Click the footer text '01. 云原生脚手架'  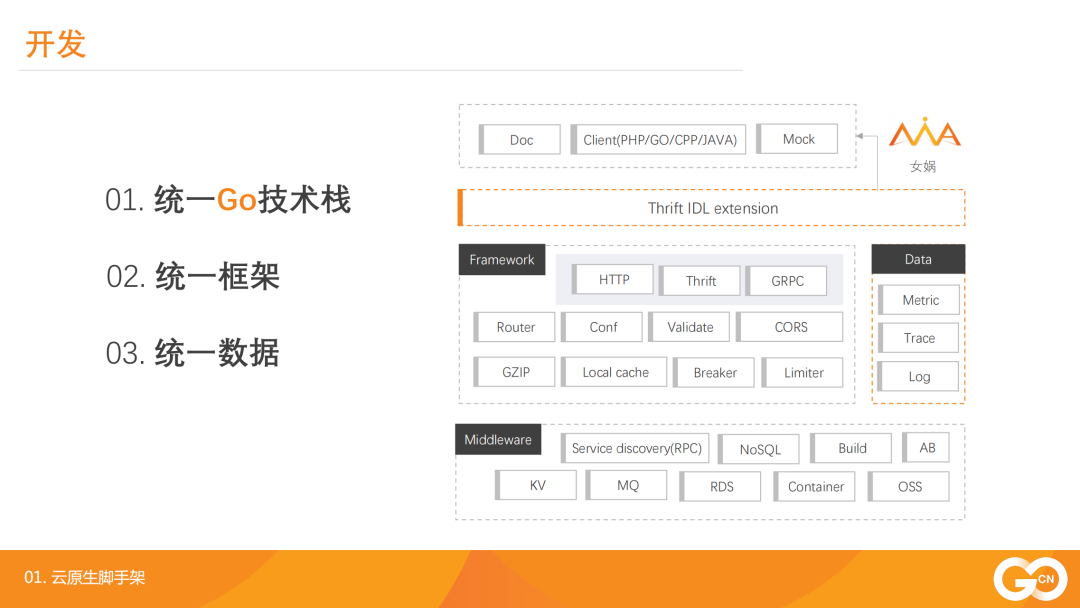point(85,577)
